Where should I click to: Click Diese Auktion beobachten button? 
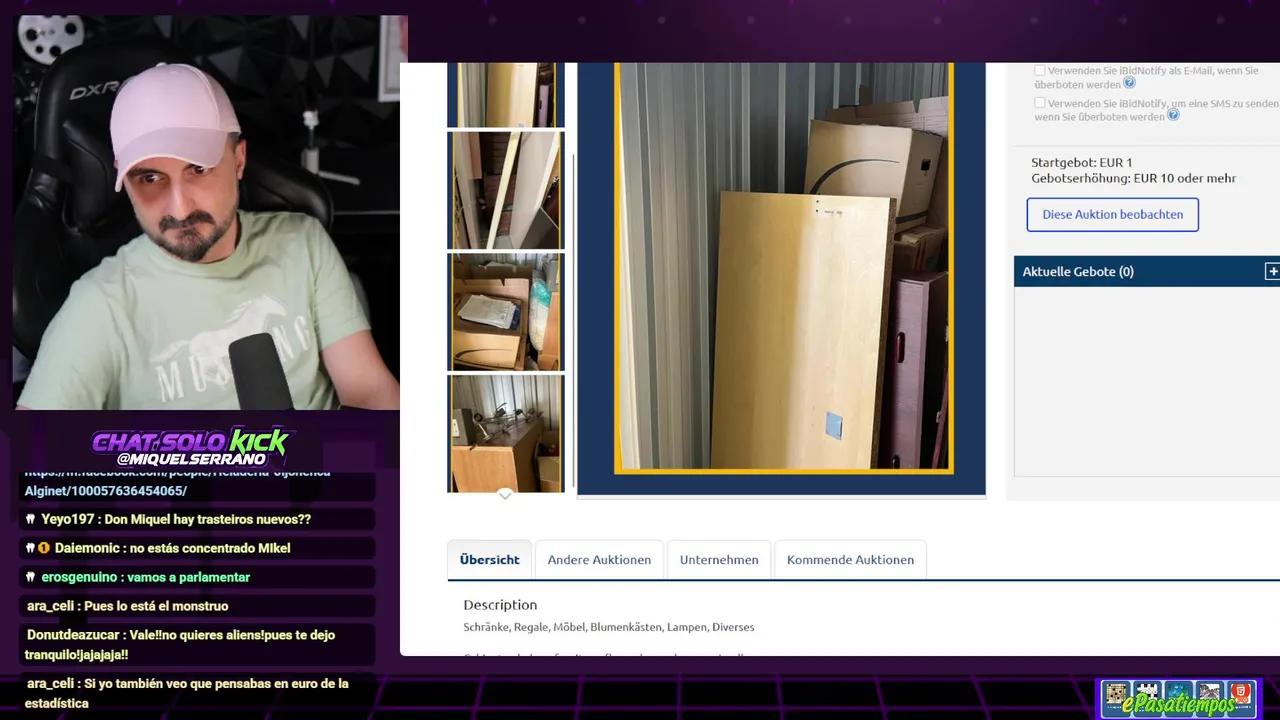point(1112,214)
